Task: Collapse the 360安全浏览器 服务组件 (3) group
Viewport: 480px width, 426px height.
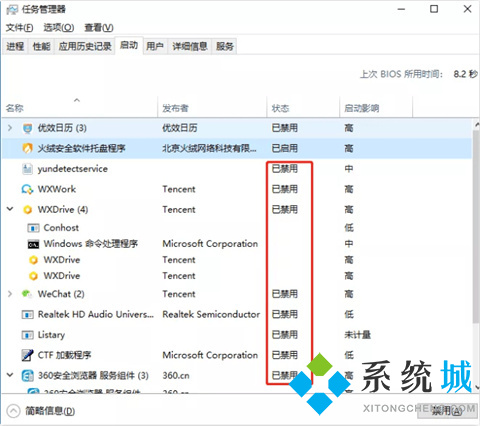Action: 10,375
